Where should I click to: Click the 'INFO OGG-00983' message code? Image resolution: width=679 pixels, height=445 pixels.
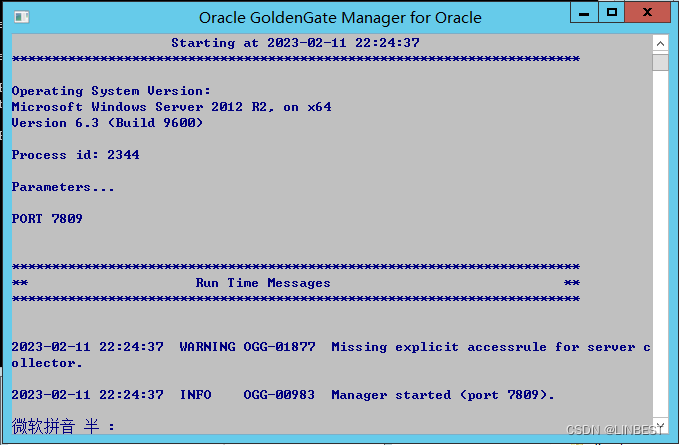pyautogui.click(x=247, y=395)
